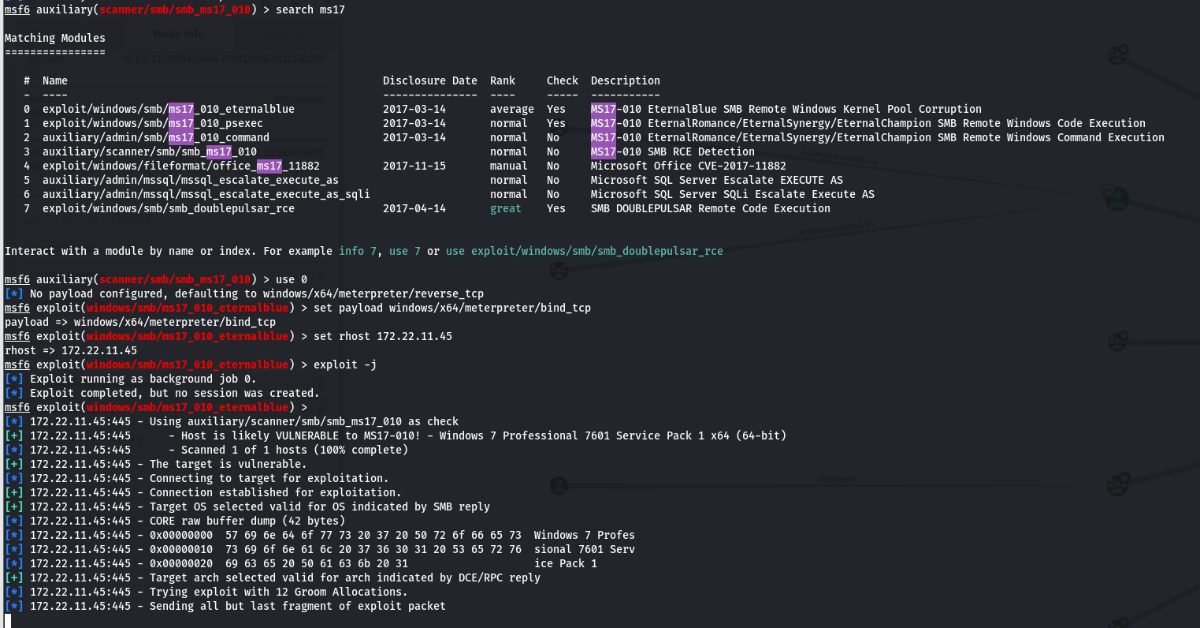Click the 'Yes' check value in the eternalblue row
1200x628 pixels.
[556, 109]
